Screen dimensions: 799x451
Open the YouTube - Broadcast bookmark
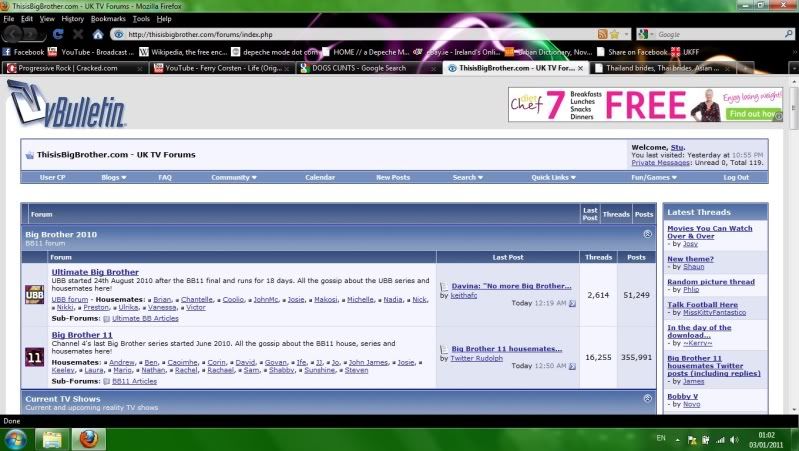click(91, 52)
